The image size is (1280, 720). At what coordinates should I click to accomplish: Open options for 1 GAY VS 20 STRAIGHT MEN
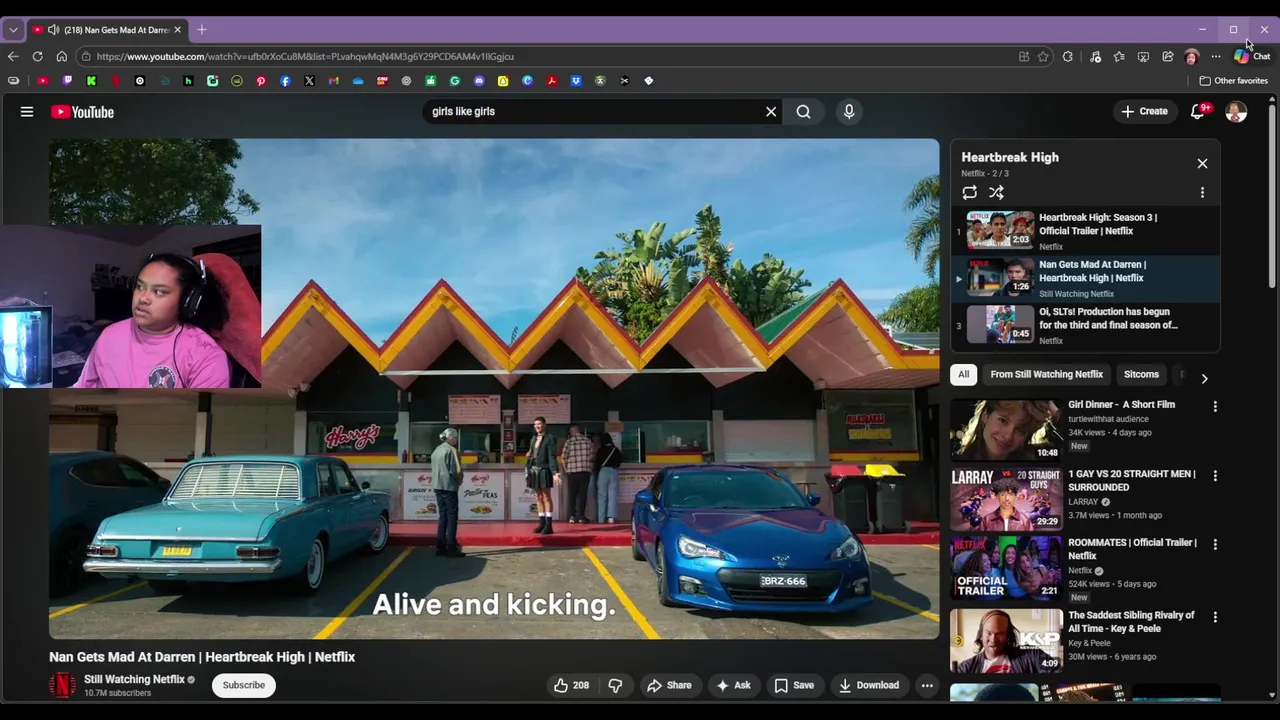click(x=1215, y=476)
